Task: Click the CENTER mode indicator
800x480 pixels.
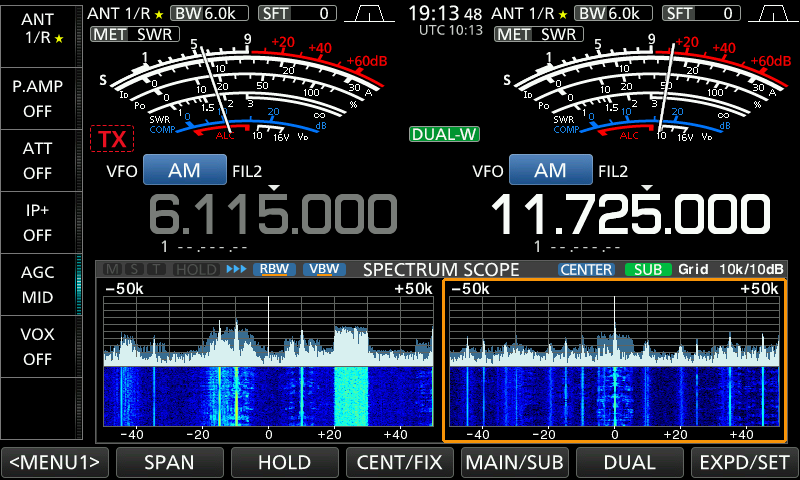Action: (586, 269)
